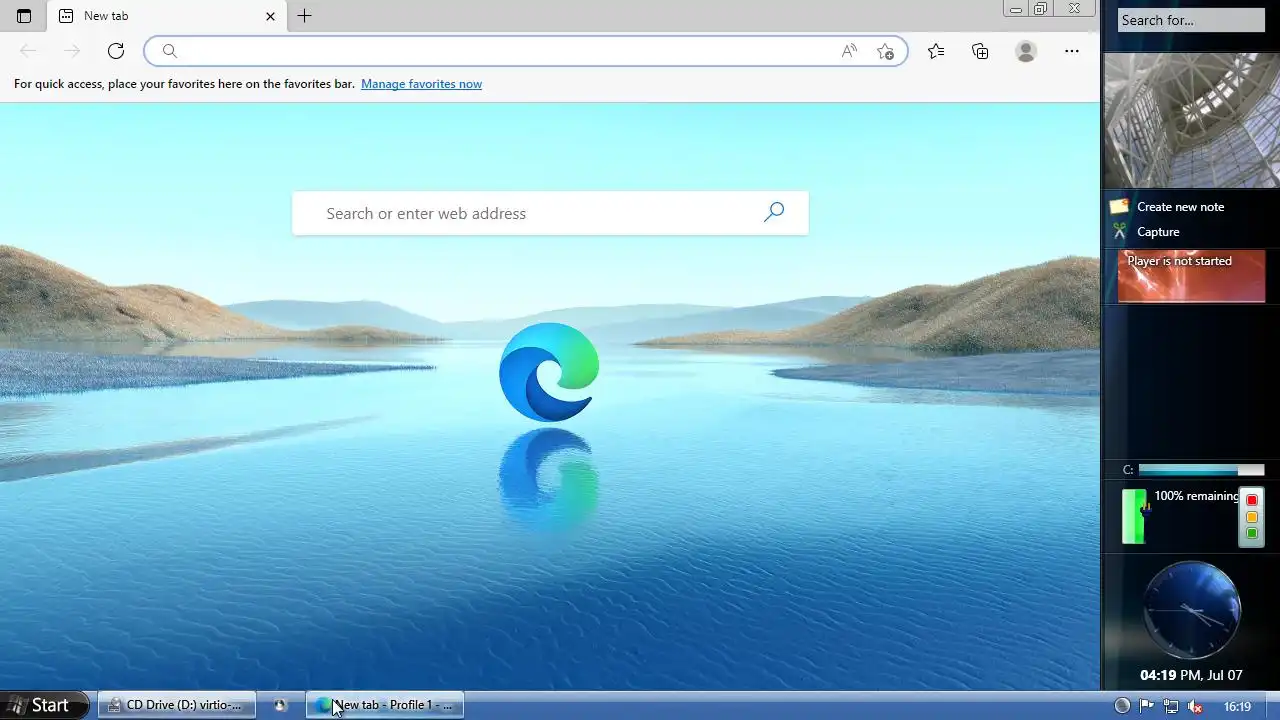Click the magnifier search icon in search box
The image size is (1280, 720).
[x=774, y=212]
